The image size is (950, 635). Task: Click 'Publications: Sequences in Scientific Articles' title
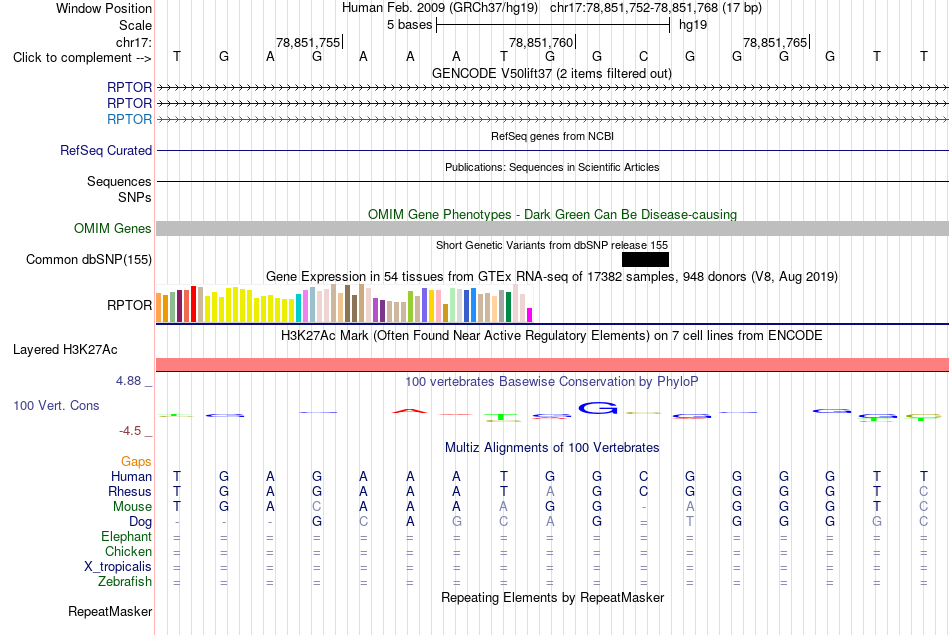click(552, 167)
